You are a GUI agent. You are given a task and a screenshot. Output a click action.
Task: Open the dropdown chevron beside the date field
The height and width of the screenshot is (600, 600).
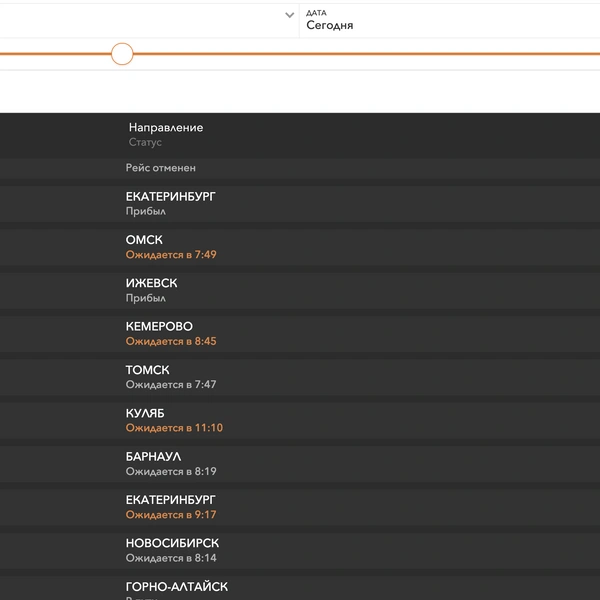[x=290, y=15]
